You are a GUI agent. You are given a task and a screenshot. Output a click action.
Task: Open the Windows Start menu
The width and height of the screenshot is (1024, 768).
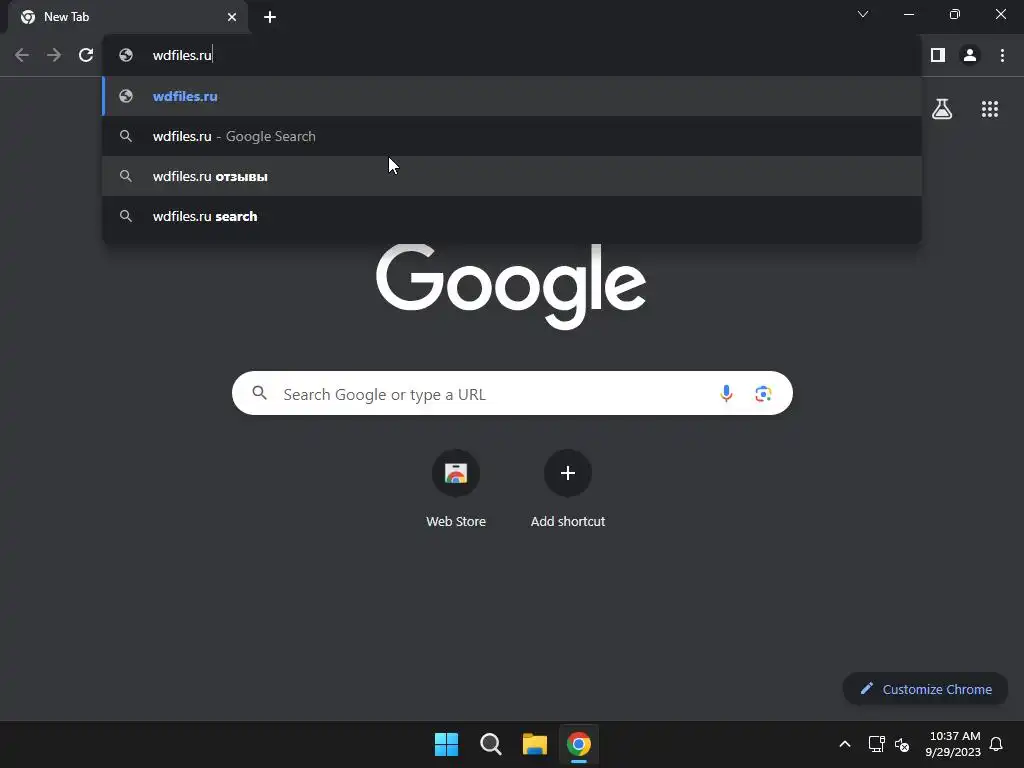[x=447, y=744]
